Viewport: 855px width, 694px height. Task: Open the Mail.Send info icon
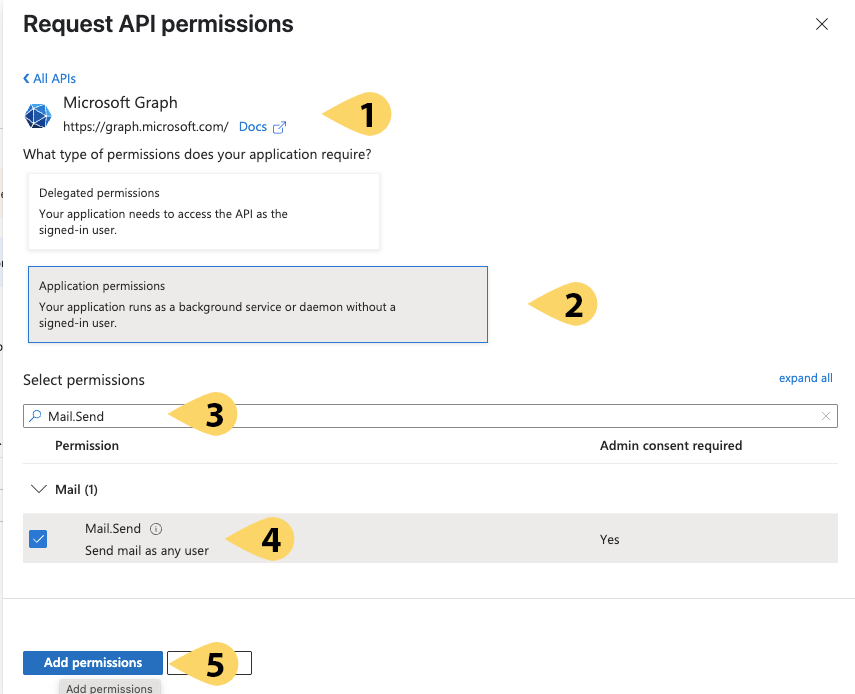coord(156,528)
